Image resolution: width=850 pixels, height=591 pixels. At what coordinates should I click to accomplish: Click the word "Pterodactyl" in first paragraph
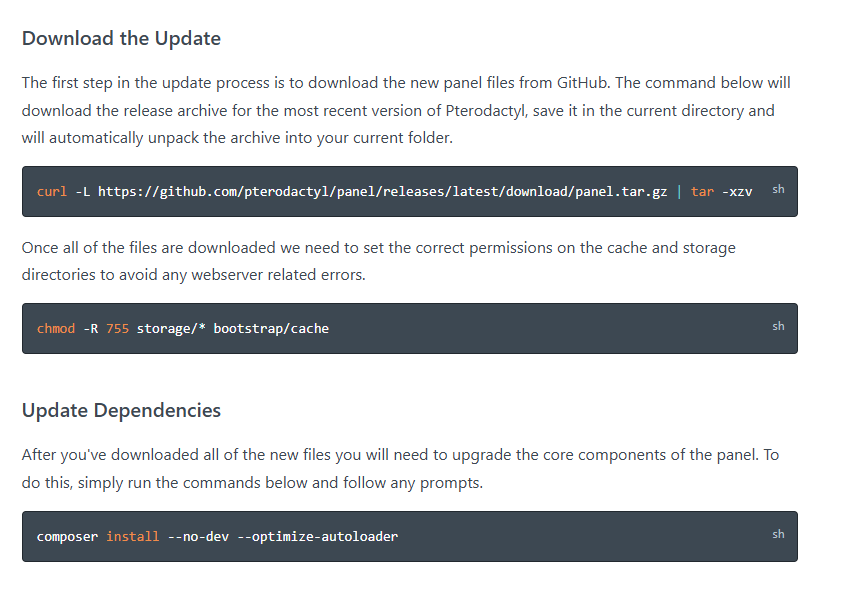486,111
